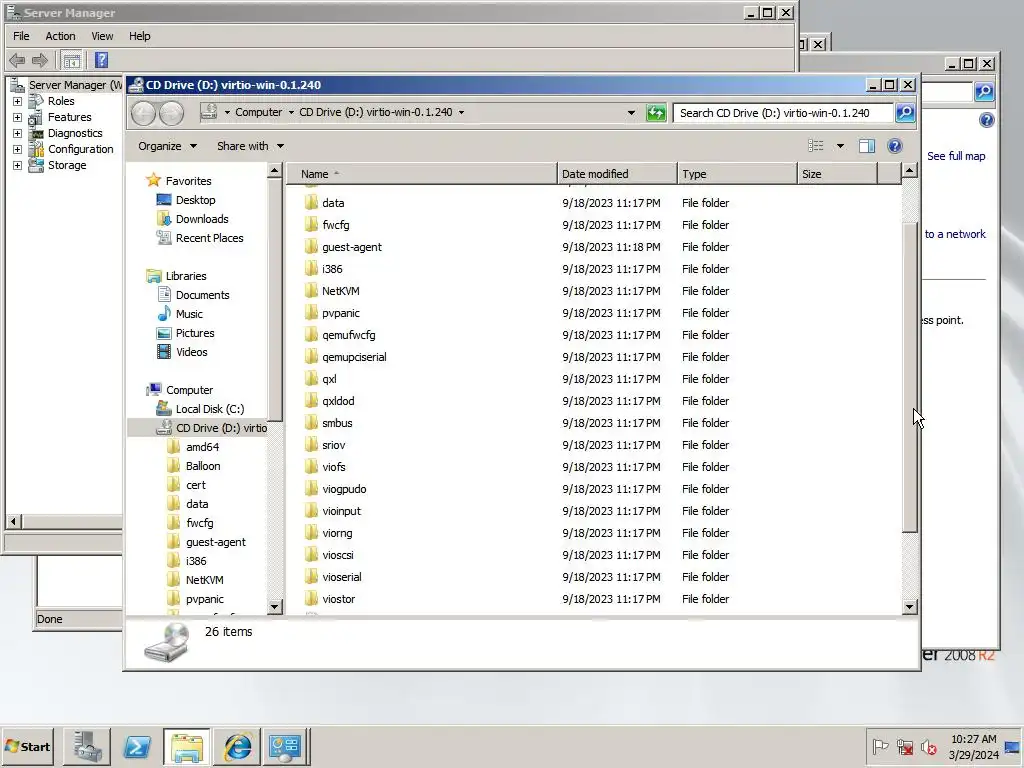The width and height of the screenshot is (1024, 768).
Task: Select the NetKVM folder icon in file list
Action: pyautogui.click(x=312, y=290)
